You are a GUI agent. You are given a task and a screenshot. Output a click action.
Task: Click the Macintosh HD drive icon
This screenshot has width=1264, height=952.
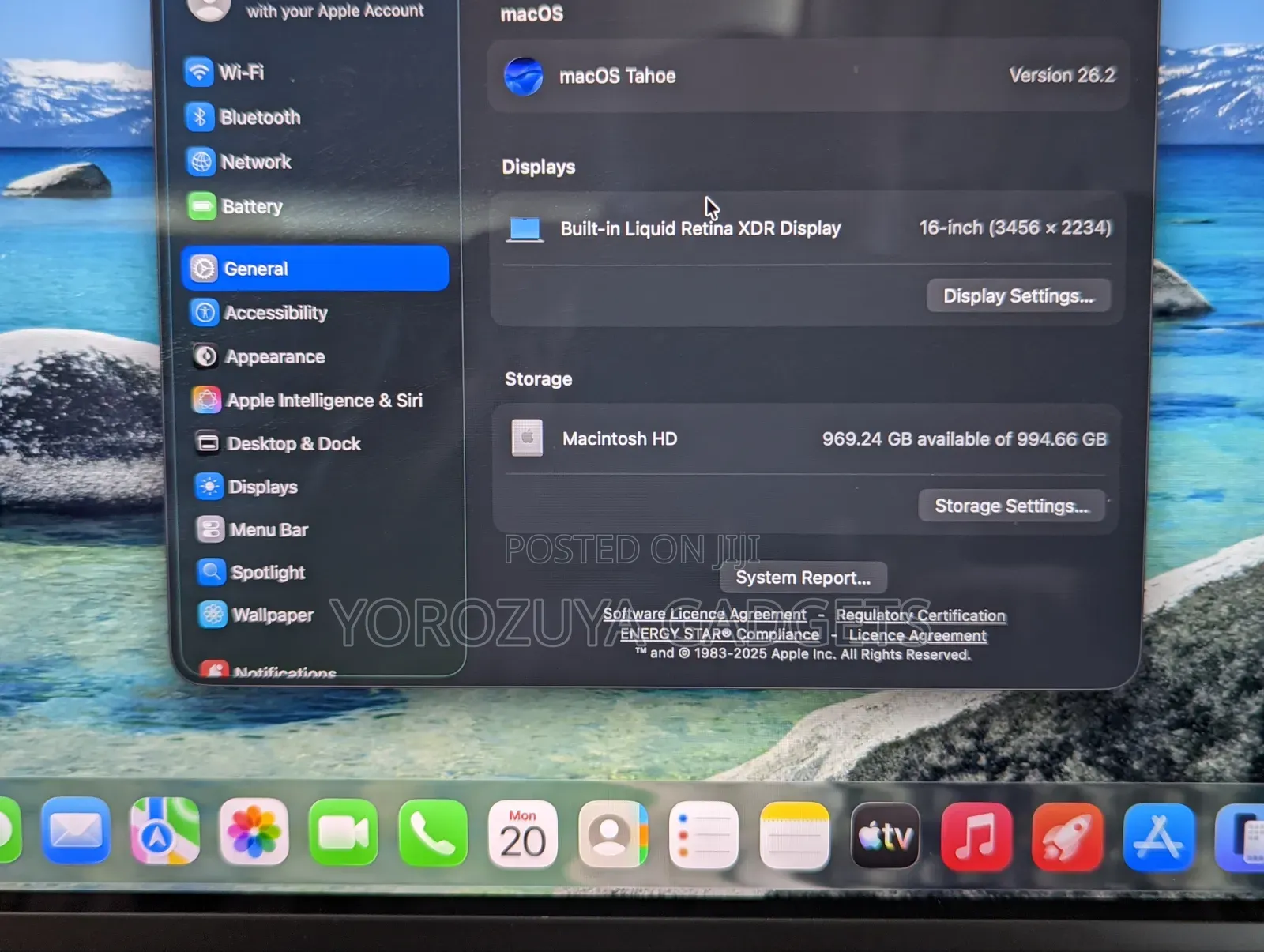coord(527,438)
